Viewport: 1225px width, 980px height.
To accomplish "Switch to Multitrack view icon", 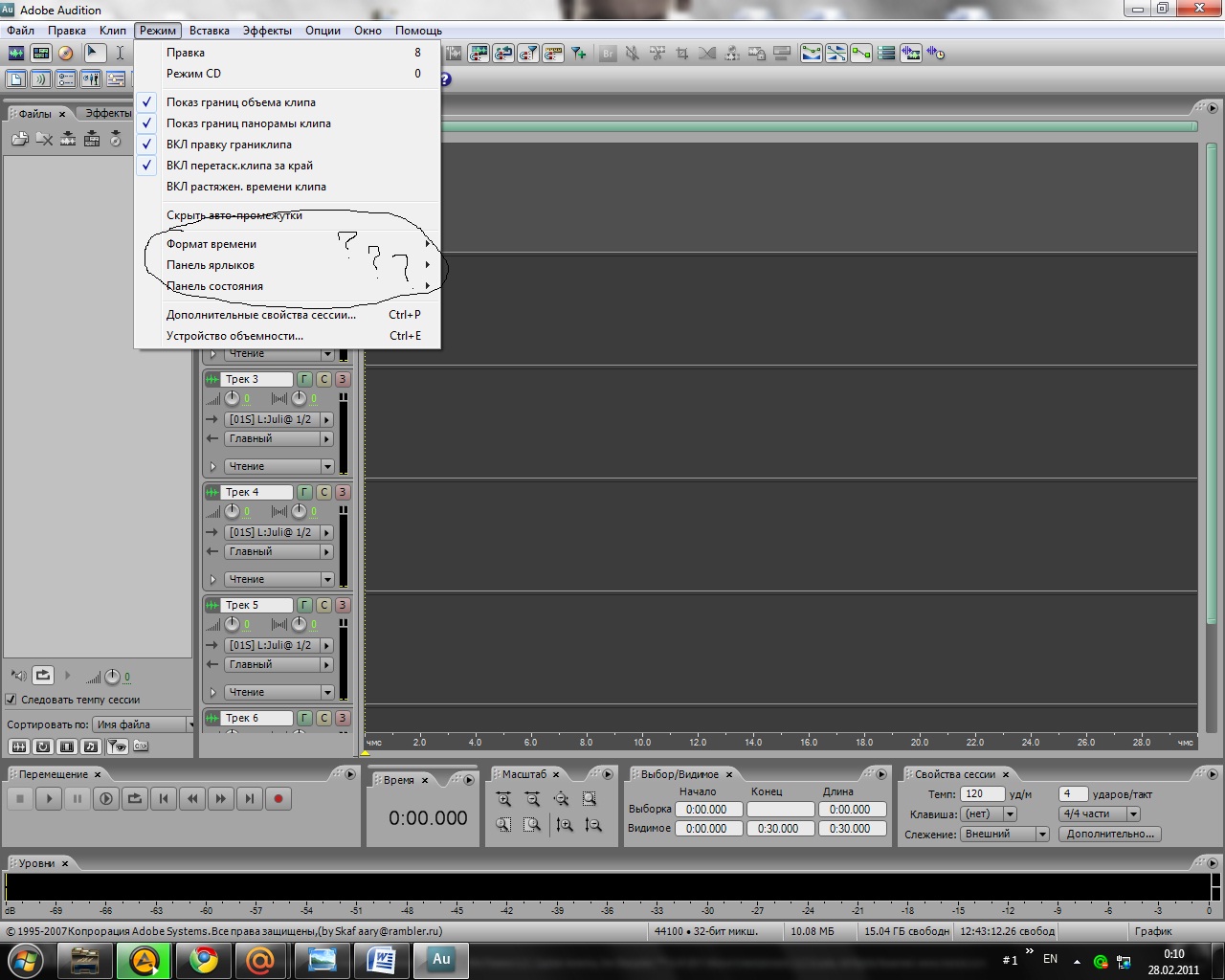I will 41,54.
